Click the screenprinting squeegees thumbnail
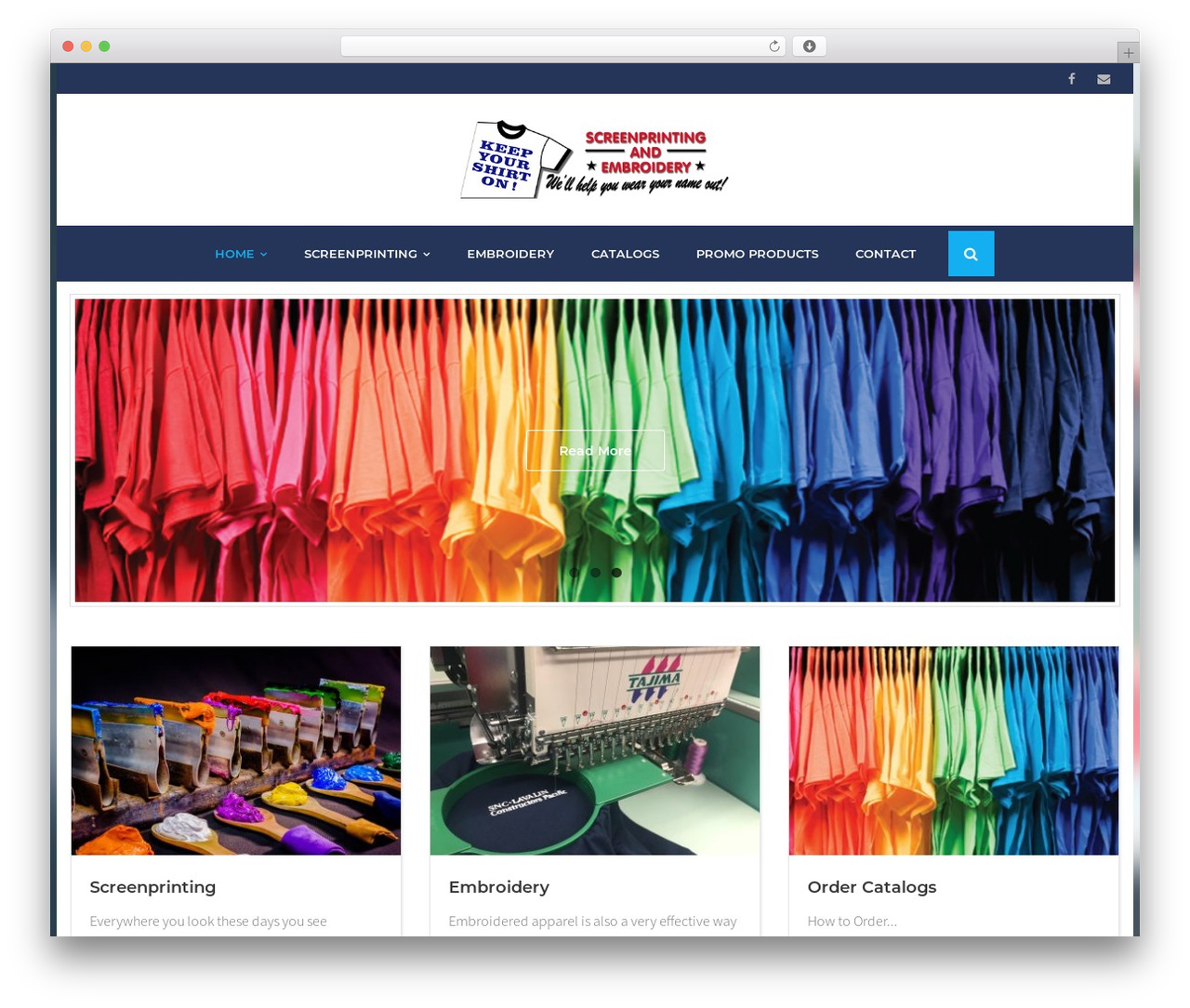The width and height of the screenshot is (1190, 1008). point(236,750)
